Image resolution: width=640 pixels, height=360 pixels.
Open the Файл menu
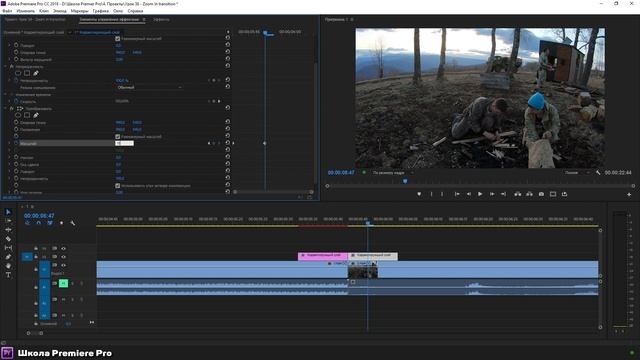coord(7,11)
